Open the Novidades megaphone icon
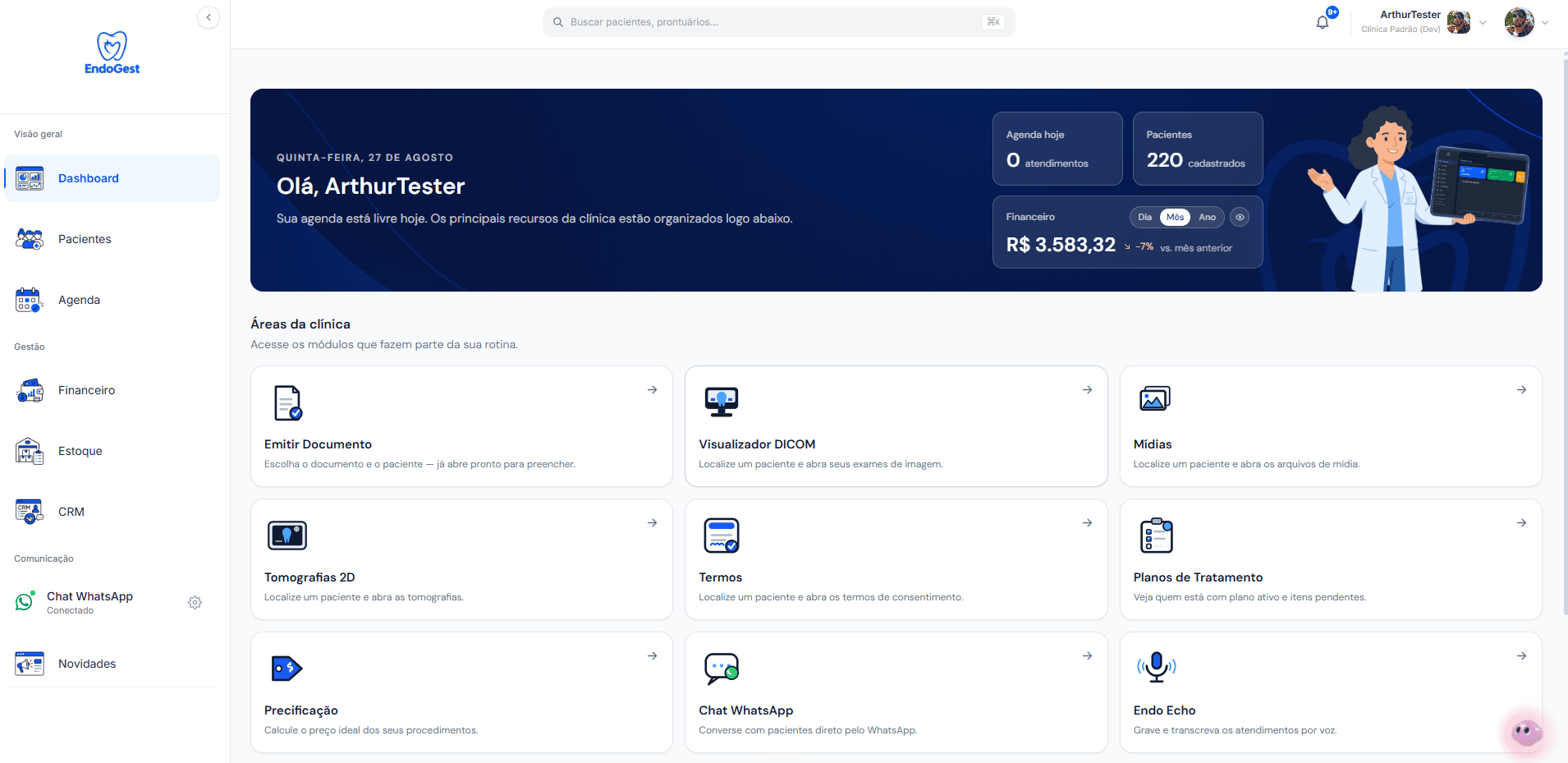The image size is (1568, 763). 30,664
